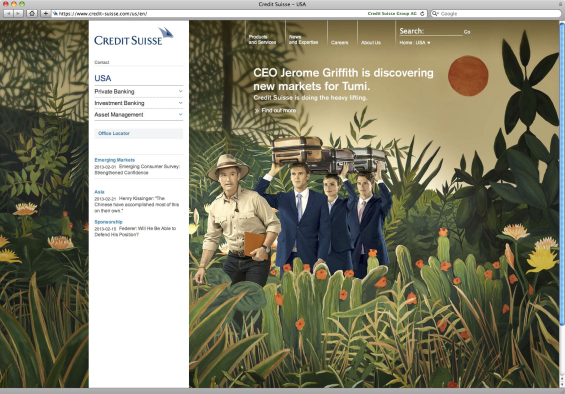This screenshot has height=394, width=565.
Task: Open the Google search magnifier menu
Action: click(435, 13)
